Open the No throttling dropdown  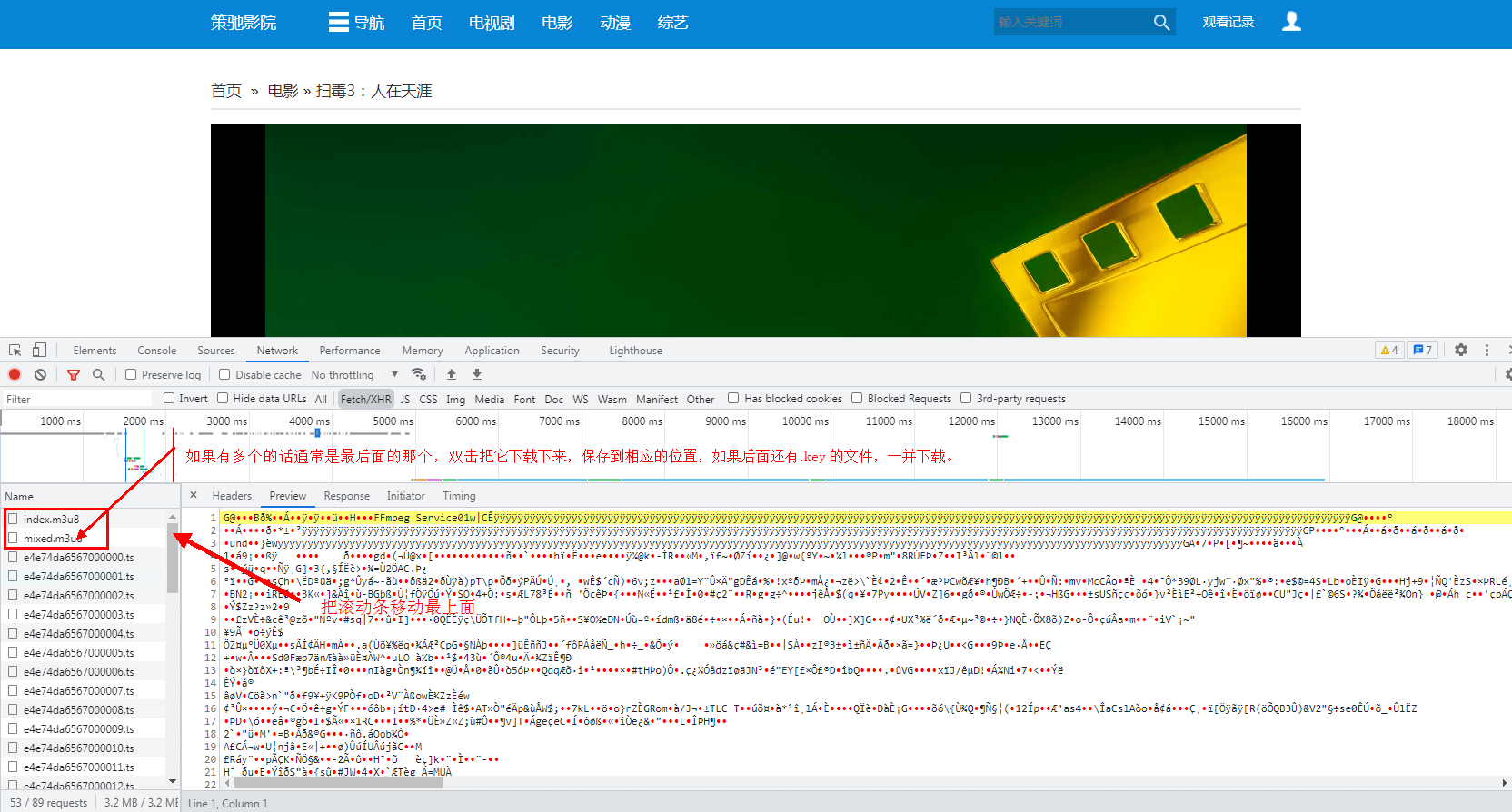tap(354, 375)
